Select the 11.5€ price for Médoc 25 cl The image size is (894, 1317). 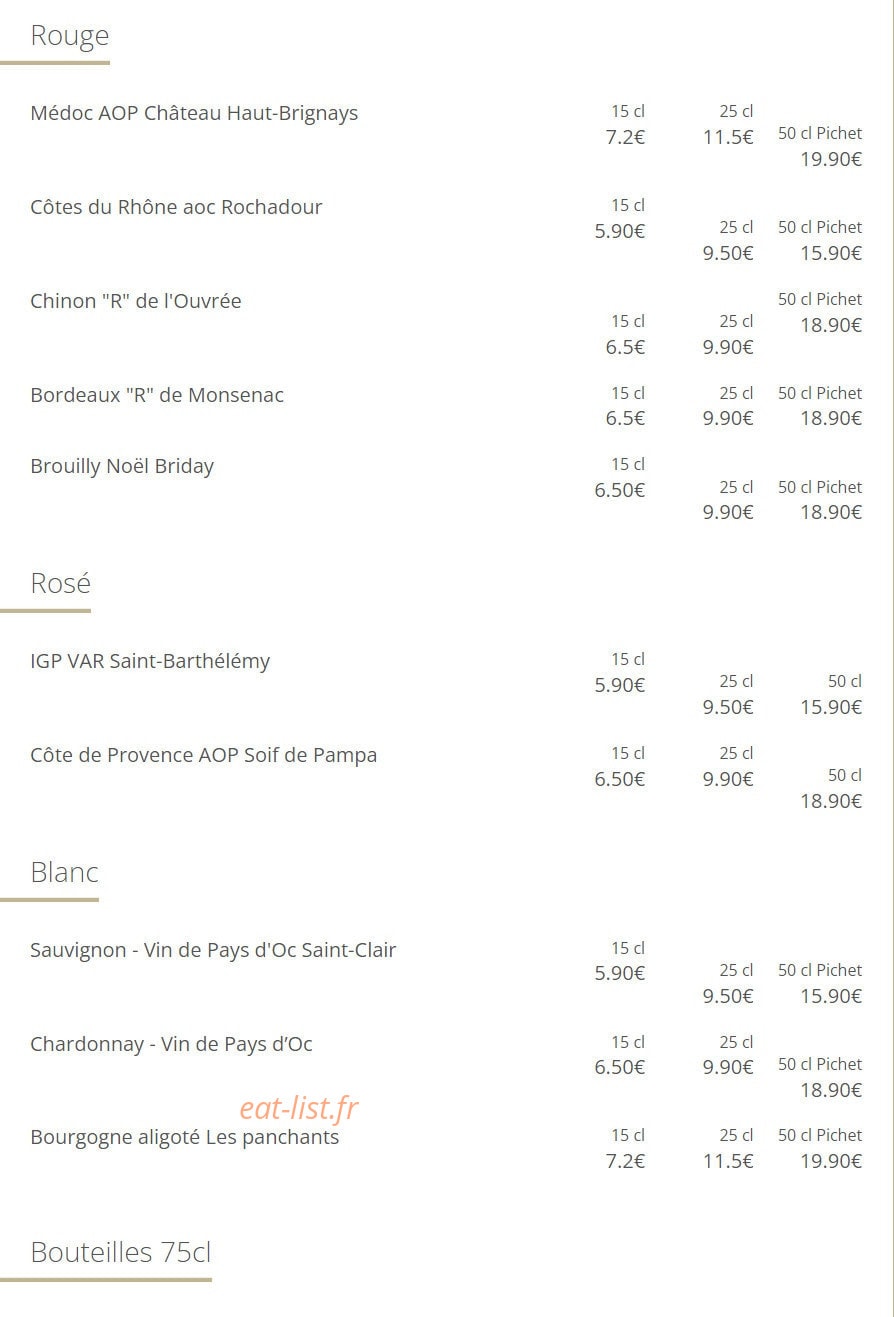click(728, 137)
